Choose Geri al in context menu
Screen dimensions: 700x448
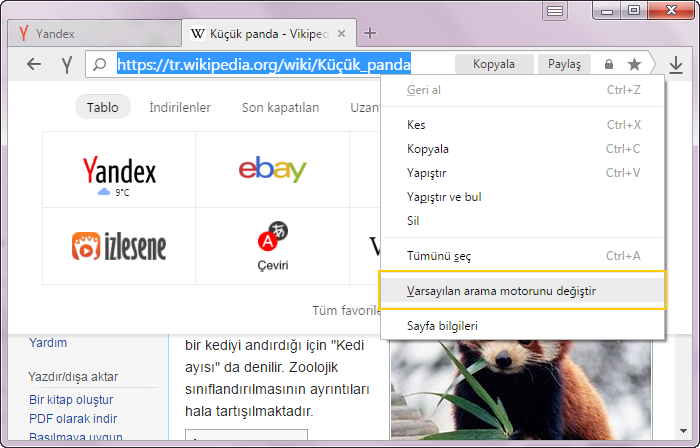click(523, 90)
